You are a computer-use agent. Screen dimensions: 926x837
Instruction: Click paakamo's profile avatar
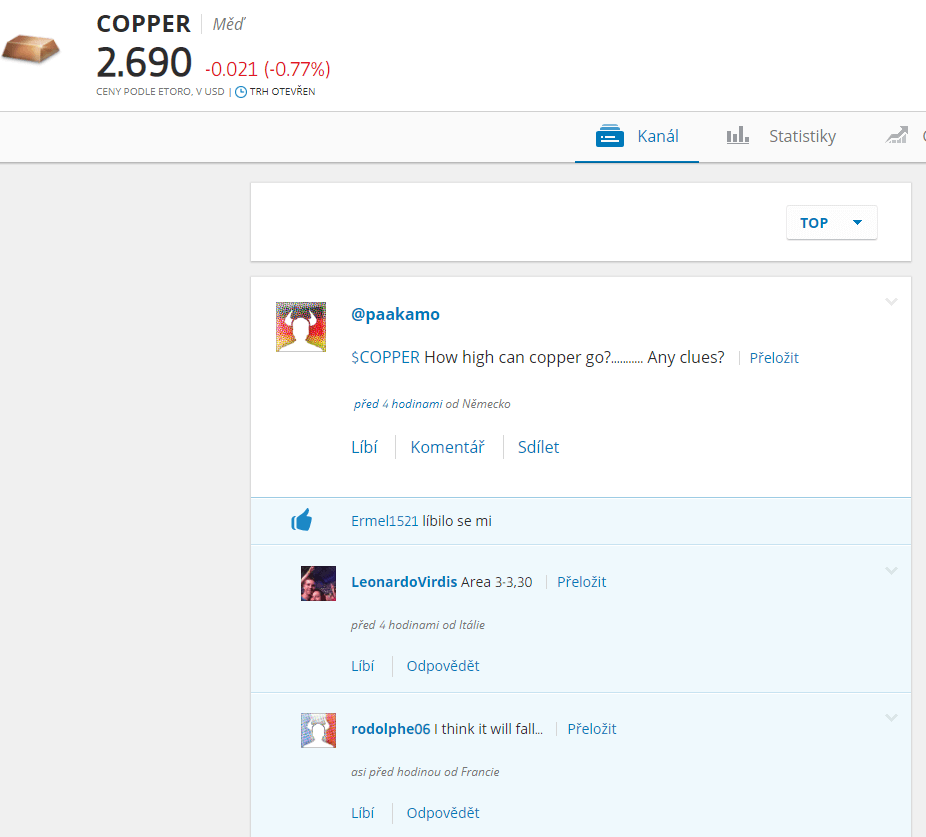click(300, 326)
